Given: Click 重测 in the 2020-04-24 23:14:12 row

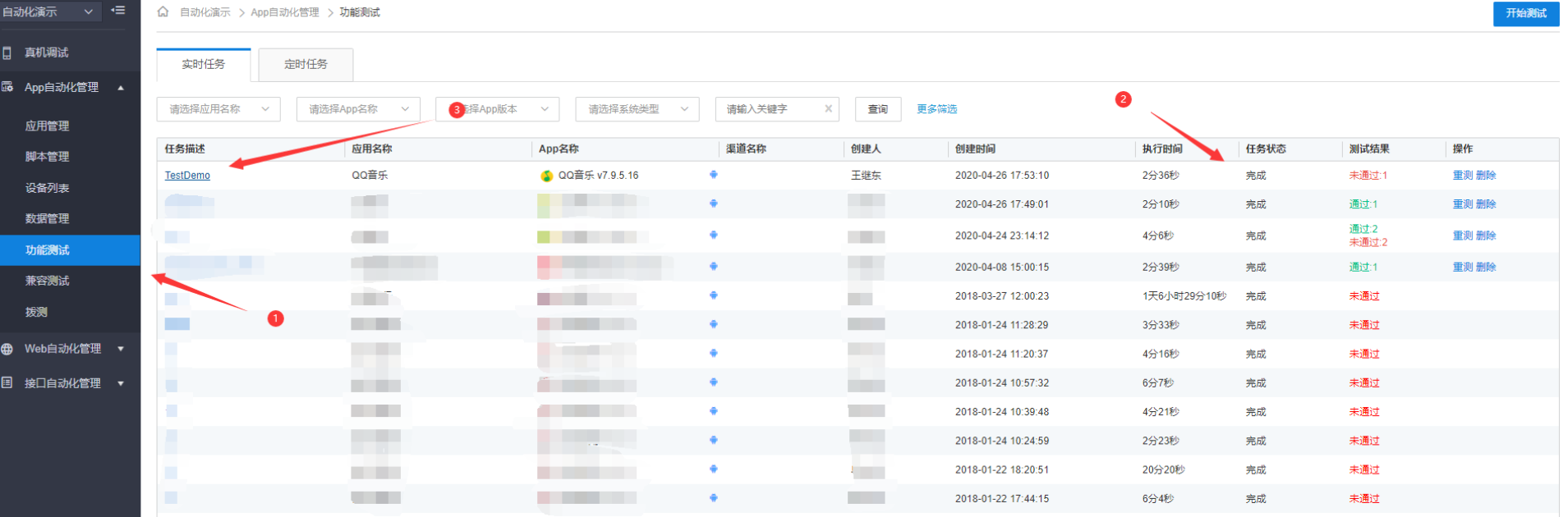Looking at the screenshot, I should pyautogui.click(x=1463, y=236).
